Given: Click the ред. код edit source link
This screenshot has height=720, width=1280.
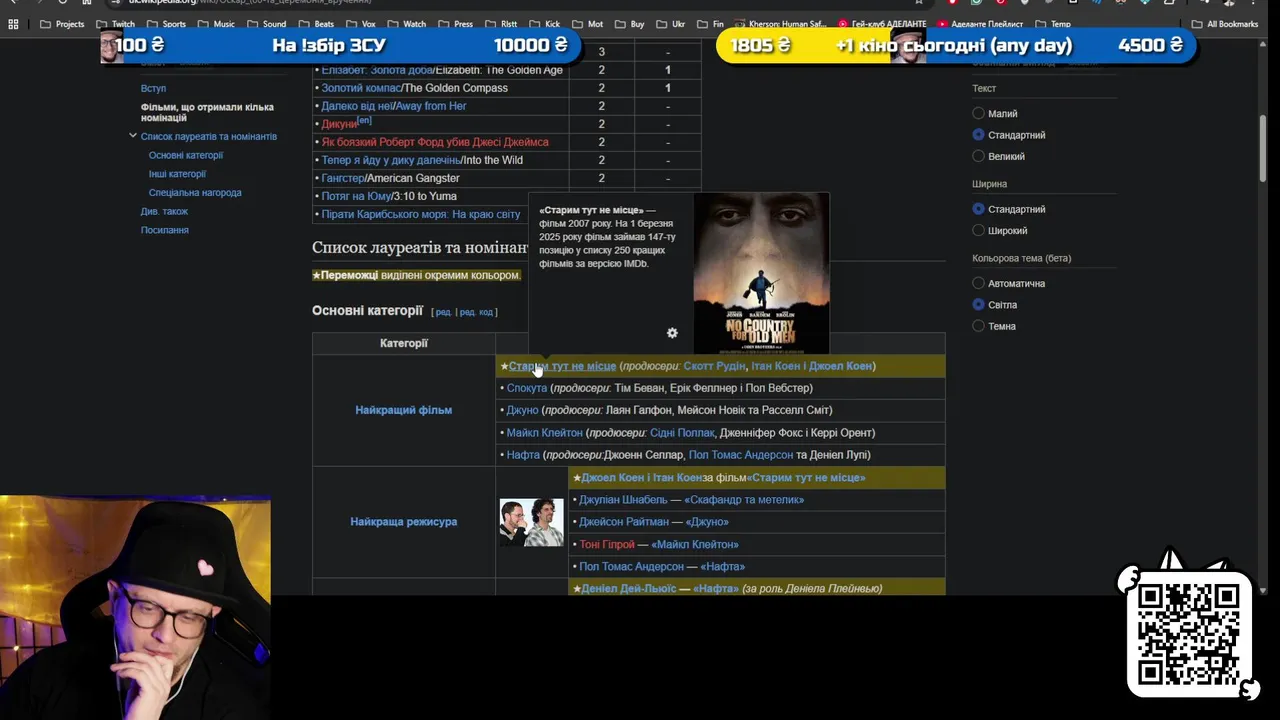Looking at the screenshot, I should (476, 312).
